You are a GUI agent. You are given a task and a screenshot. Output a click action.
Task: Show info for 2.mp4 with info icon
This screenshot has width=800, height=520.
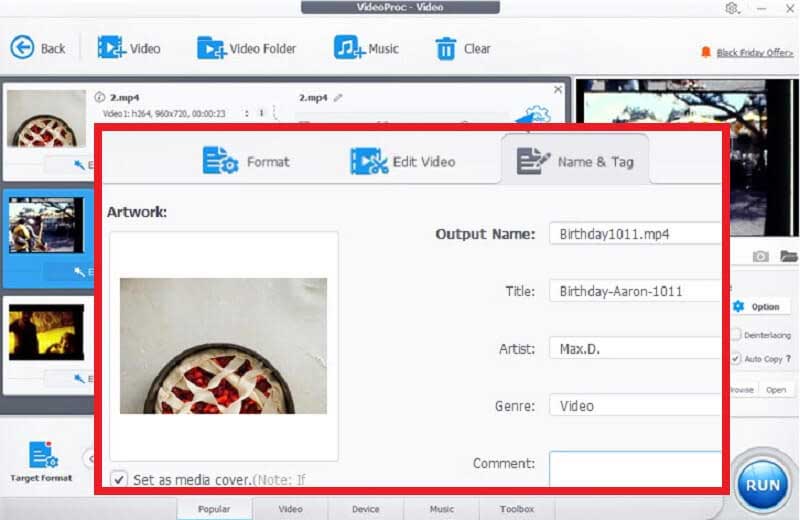[x=99, y=97]
